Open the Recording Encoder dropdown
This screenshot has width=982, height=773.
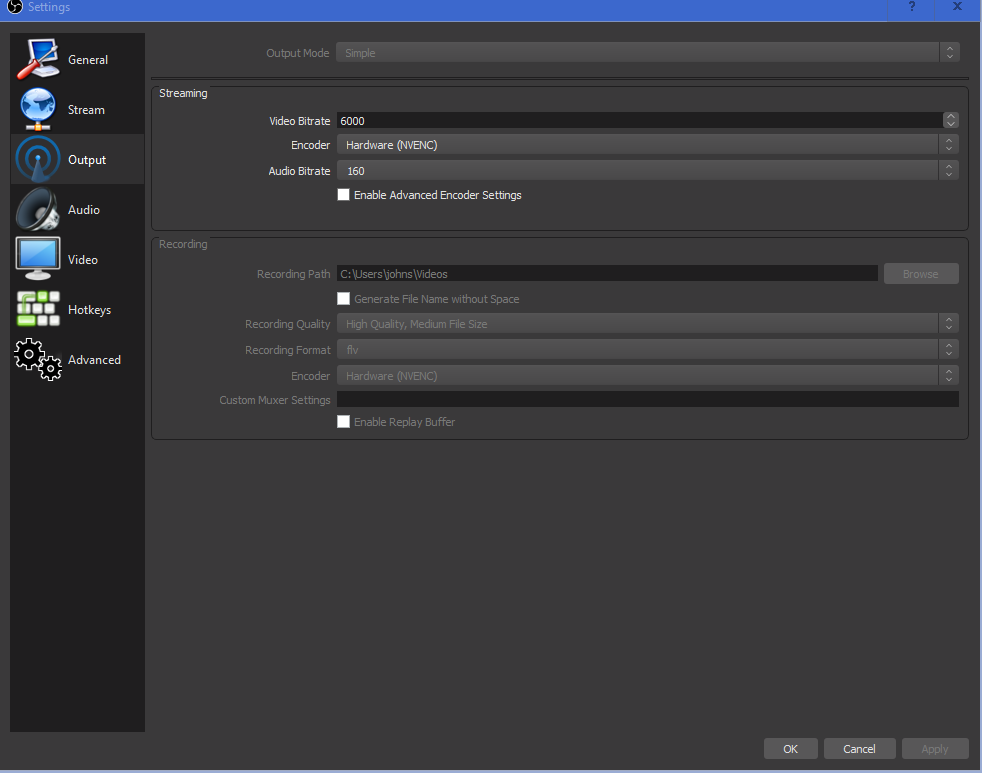[648, 376]
